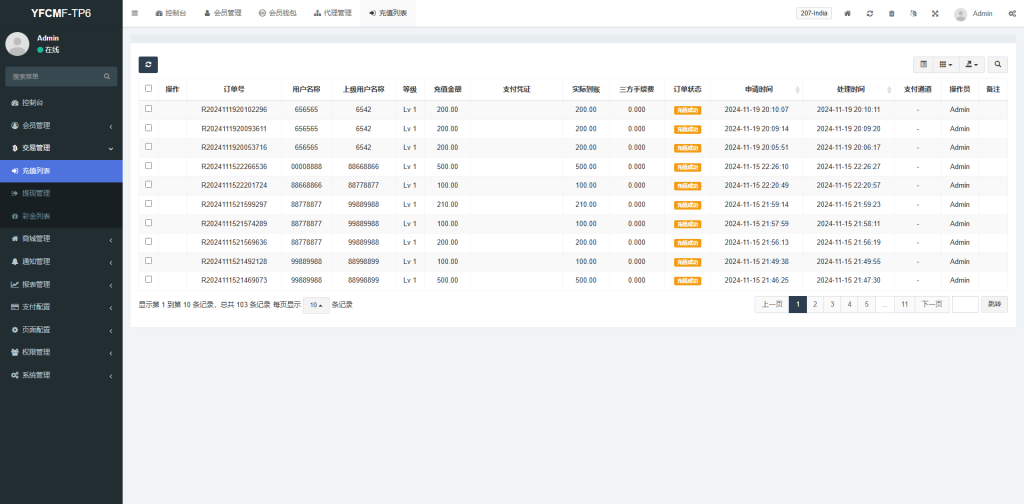This screenshot has width=1024, height=504.
Task: Enter fullscreen with the expand icon
Action: 935,14
